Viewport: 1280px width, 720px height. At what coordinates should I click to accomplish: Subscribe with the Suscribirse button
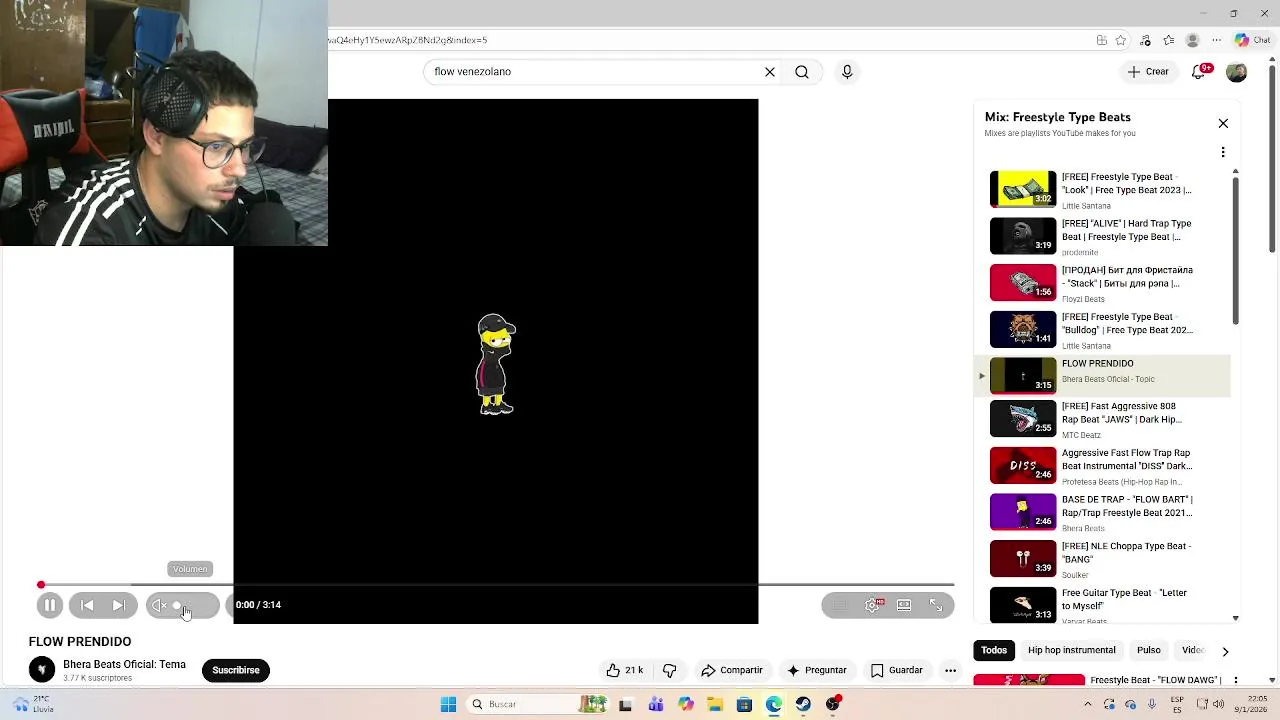click(x=236, y=670)
